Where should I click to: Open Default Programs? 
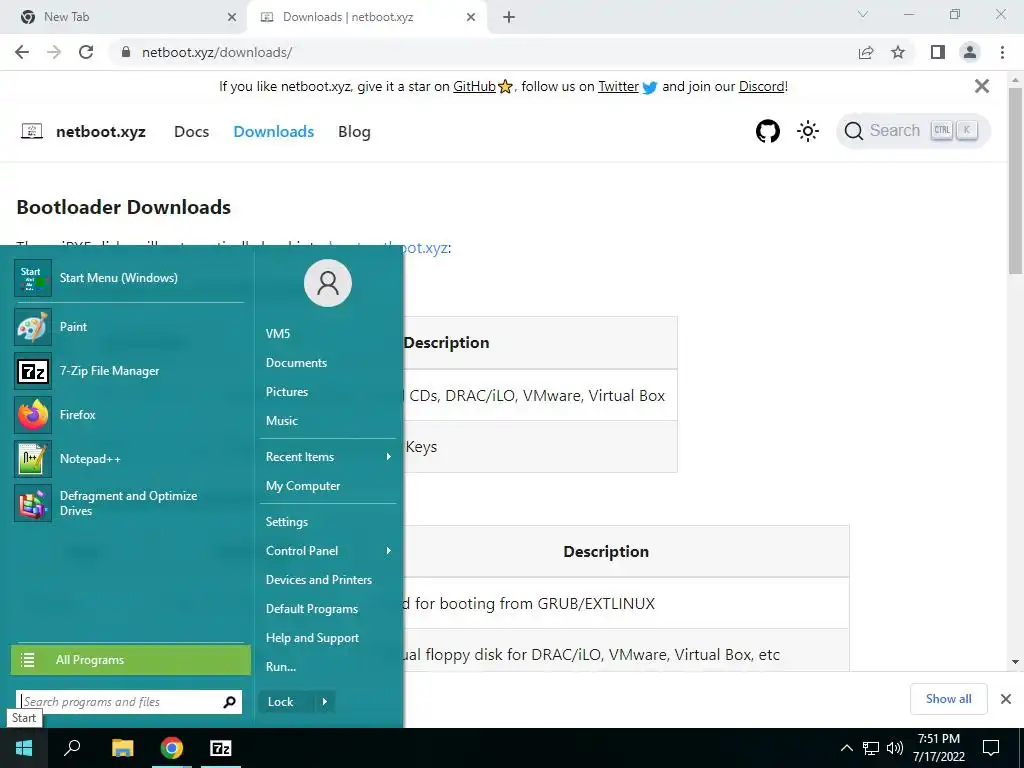[x=312, y=609]
